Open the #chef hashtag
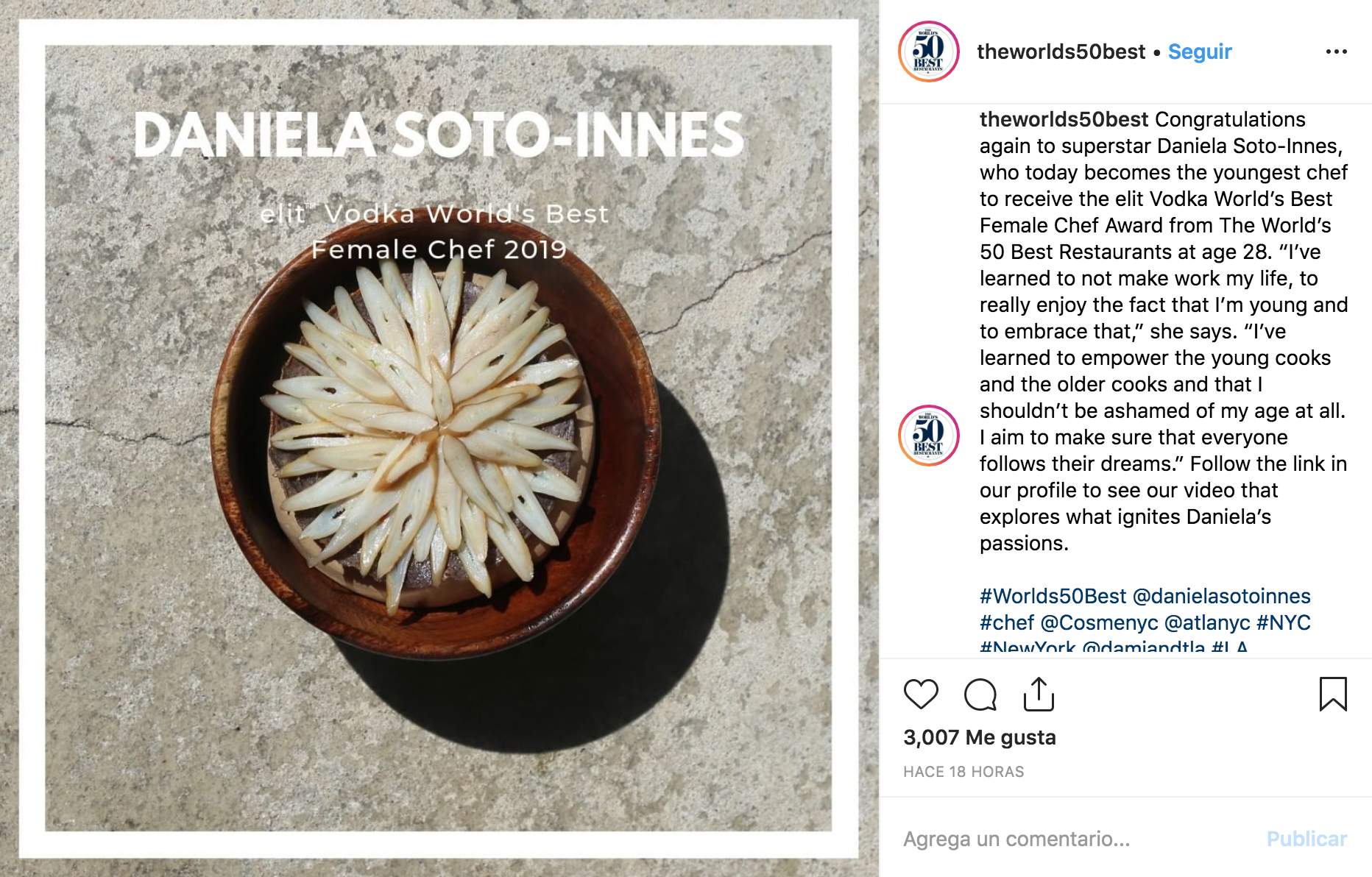Image resolution: width=1372 pixels, height=877 pixels. pyautogui.click(x=1006, y=622)
